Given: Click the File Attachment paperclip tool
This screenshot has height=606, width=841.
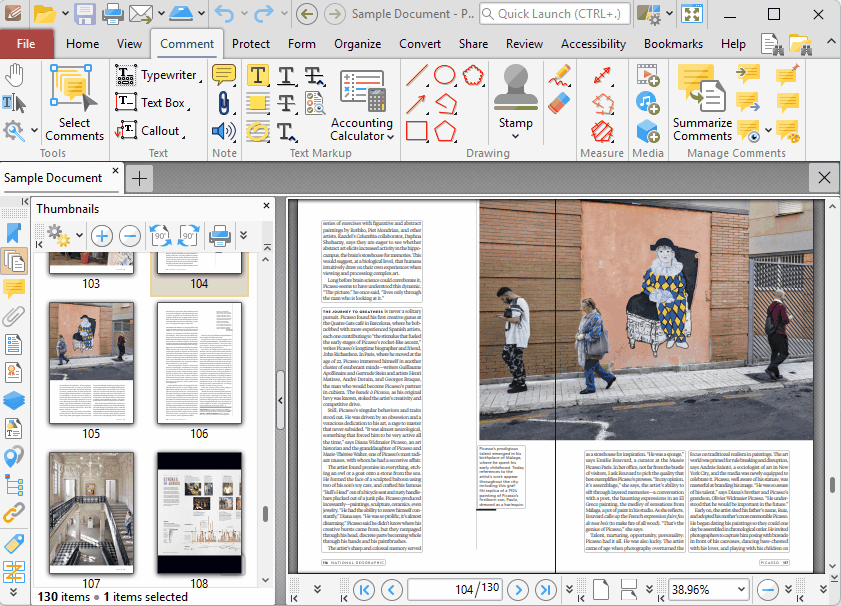Looking at the screenshot, I should (x=224, y=103).
